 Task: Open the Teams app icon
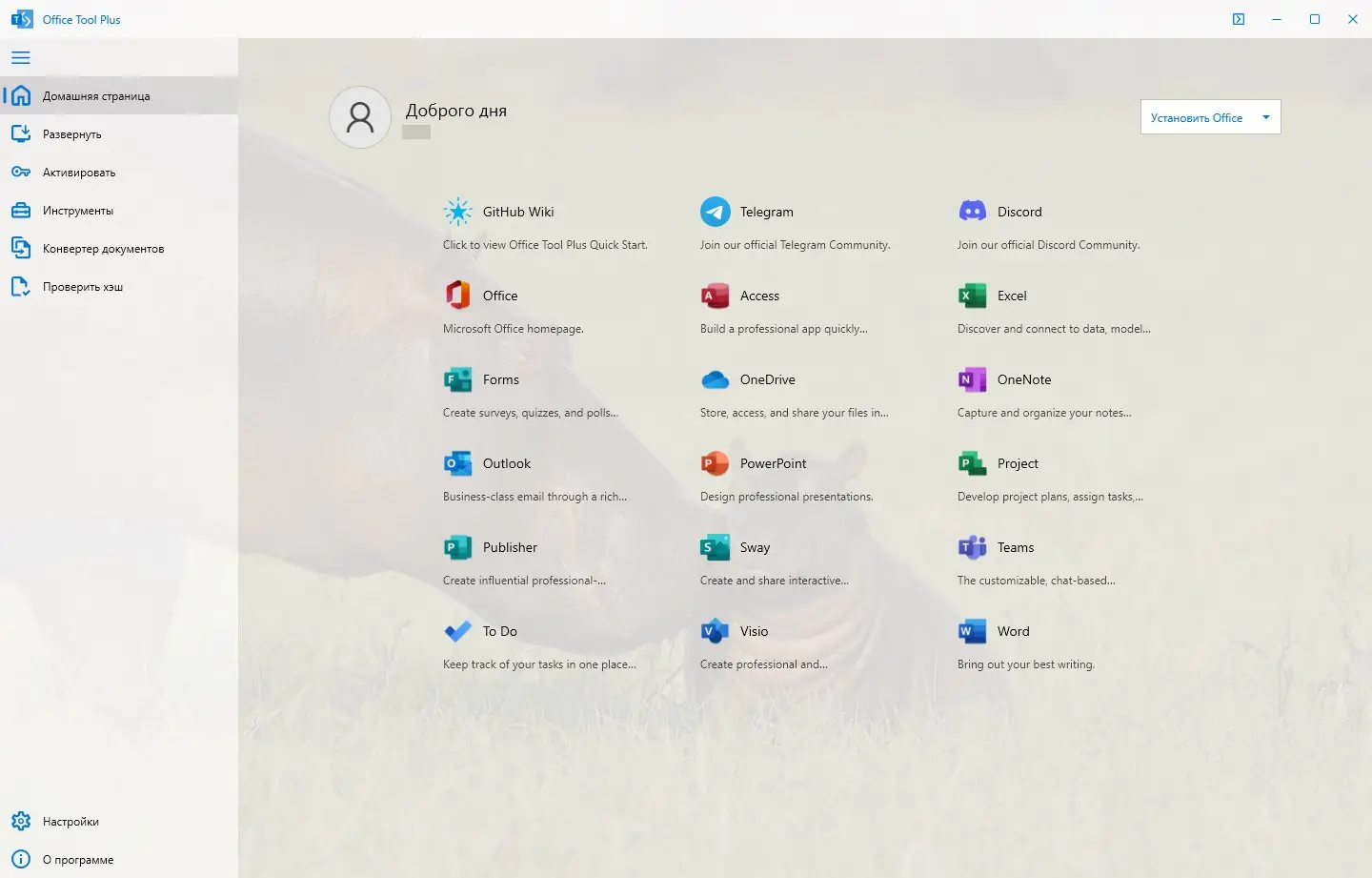pyautogui.click(x=973, y=547)
